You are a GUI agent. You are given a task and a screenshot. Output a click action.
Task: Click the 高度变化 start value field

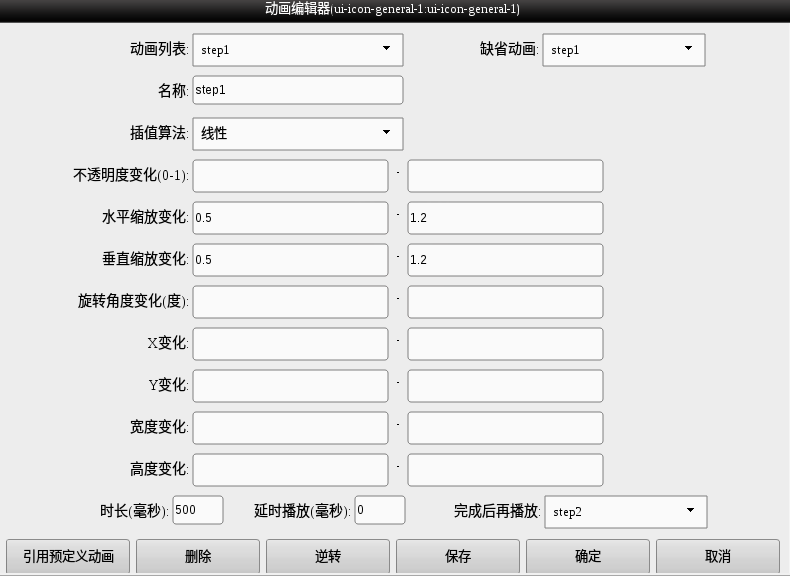pos(290,470)
